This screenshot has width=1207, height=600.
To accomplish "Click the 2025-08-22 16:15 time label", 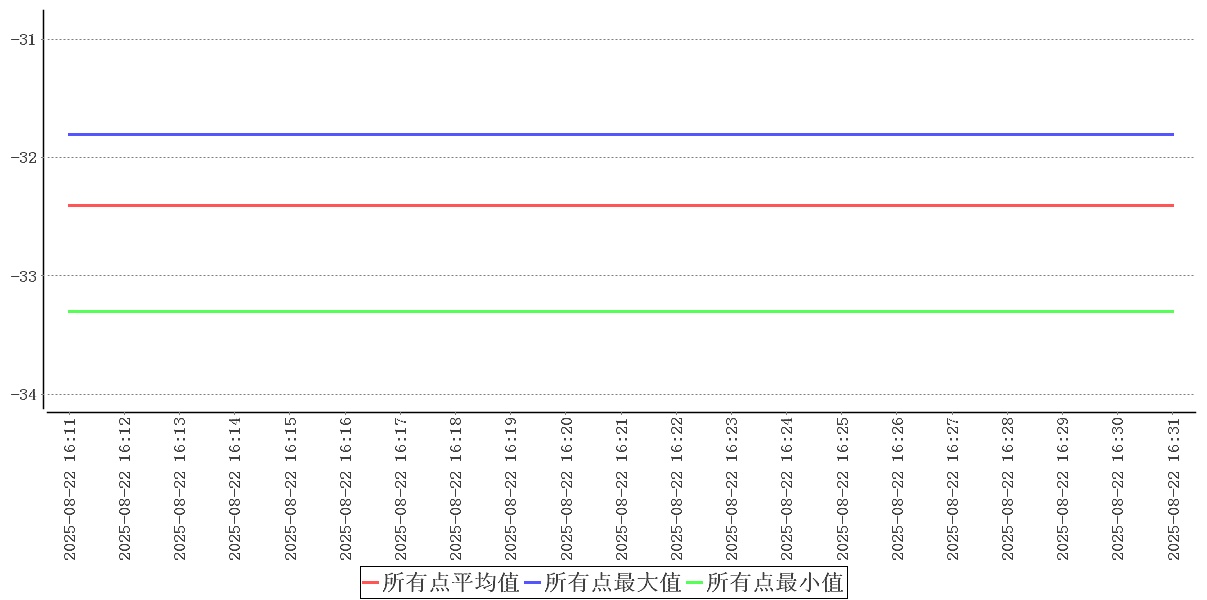I will coord(291,488).
